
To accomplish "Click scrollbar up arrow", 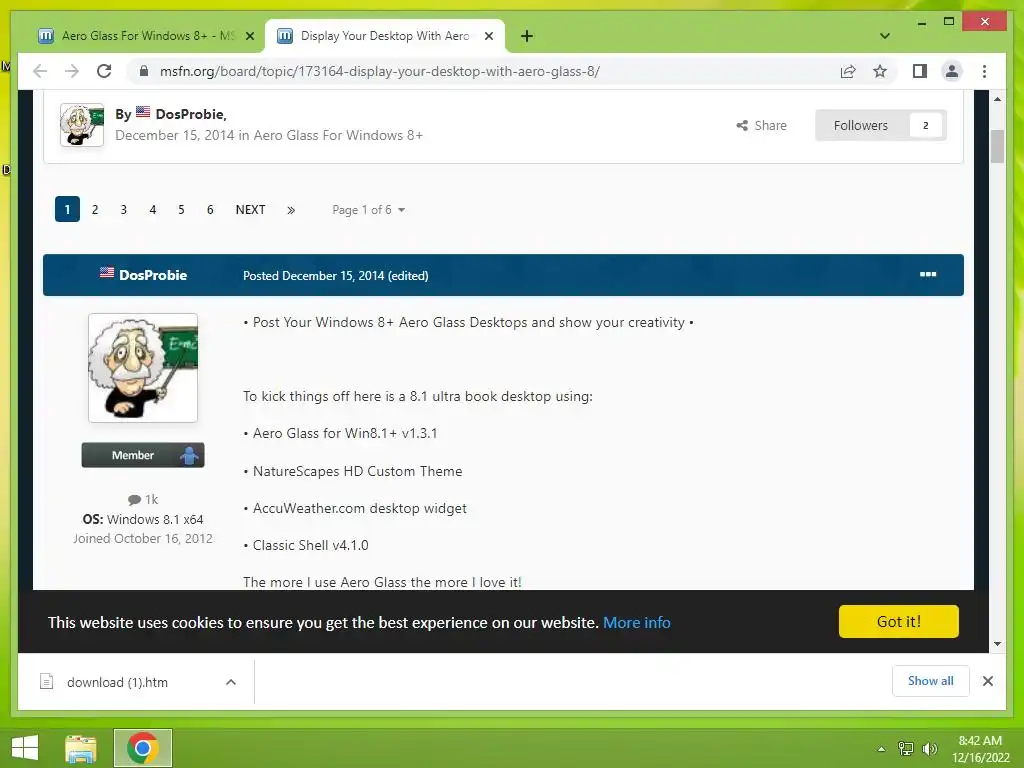I will click(x=997, y=99).
